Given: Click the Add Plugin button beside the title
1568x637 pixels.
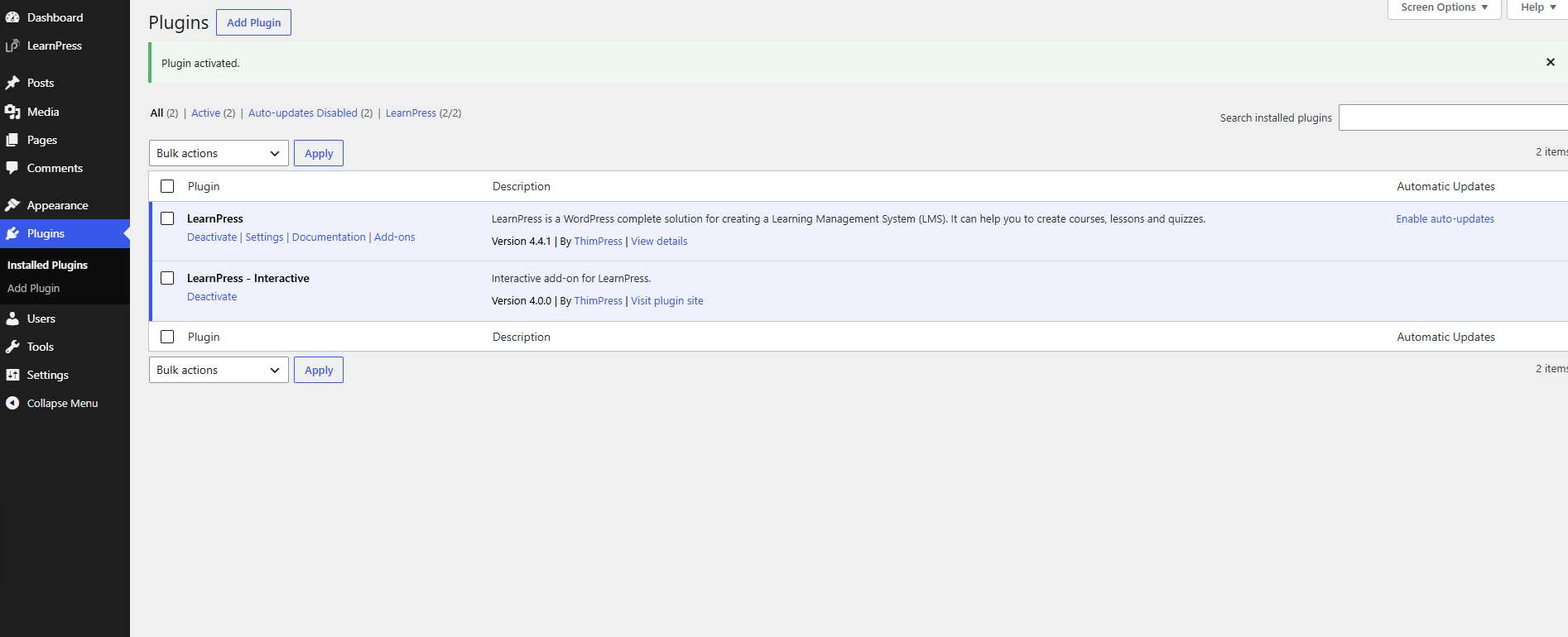Looking at the screenshot, I should [253, 22].
